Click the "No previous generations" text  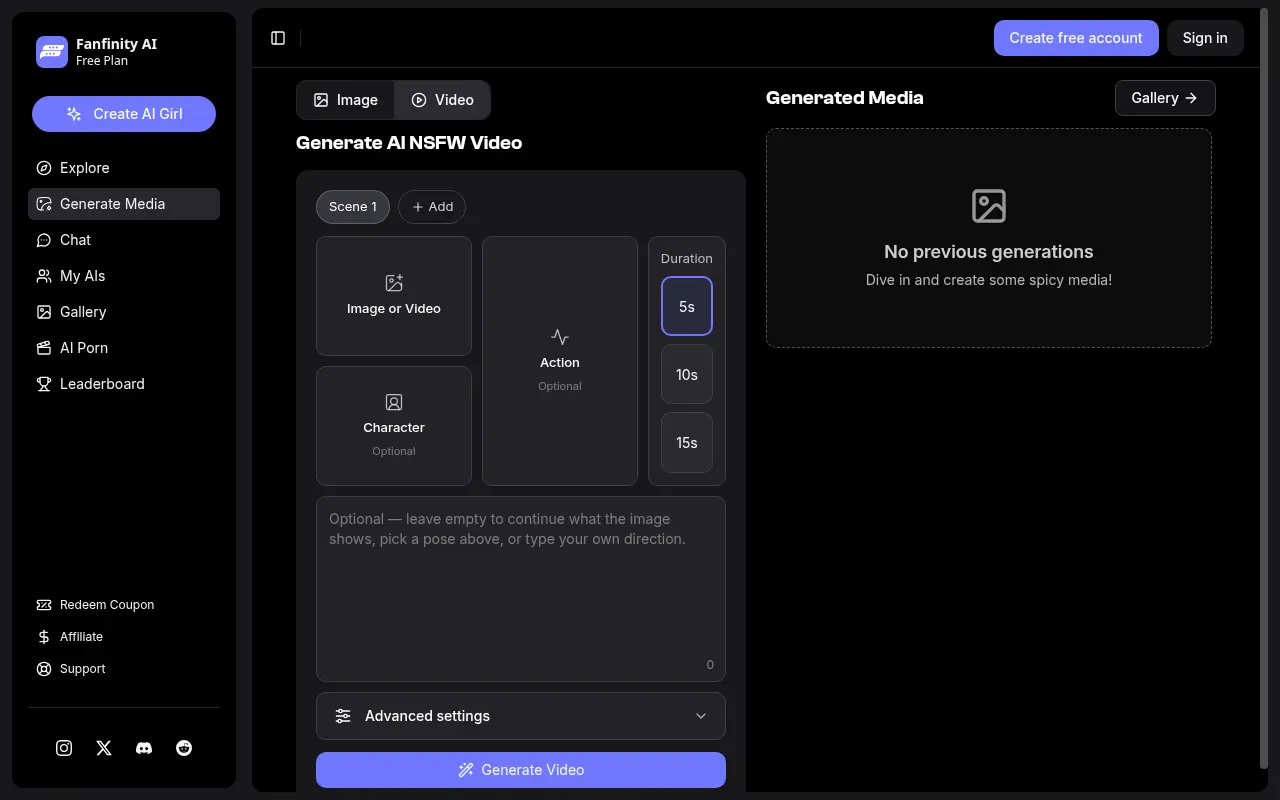point(989,252)
